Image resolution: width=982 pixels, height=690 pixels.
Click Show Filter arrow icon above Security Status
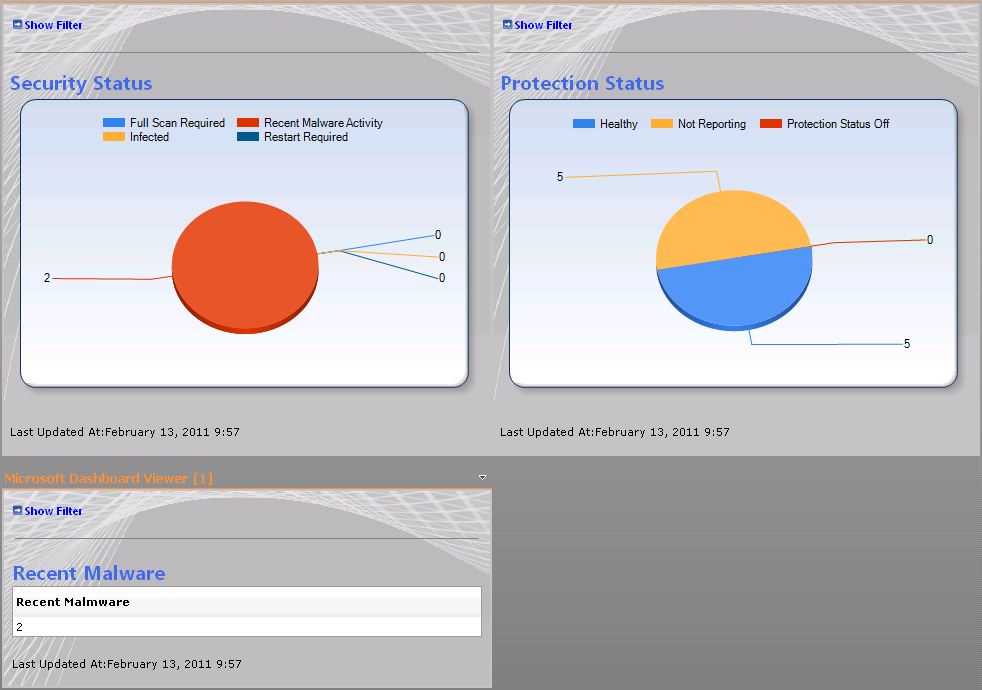[17, 24]
